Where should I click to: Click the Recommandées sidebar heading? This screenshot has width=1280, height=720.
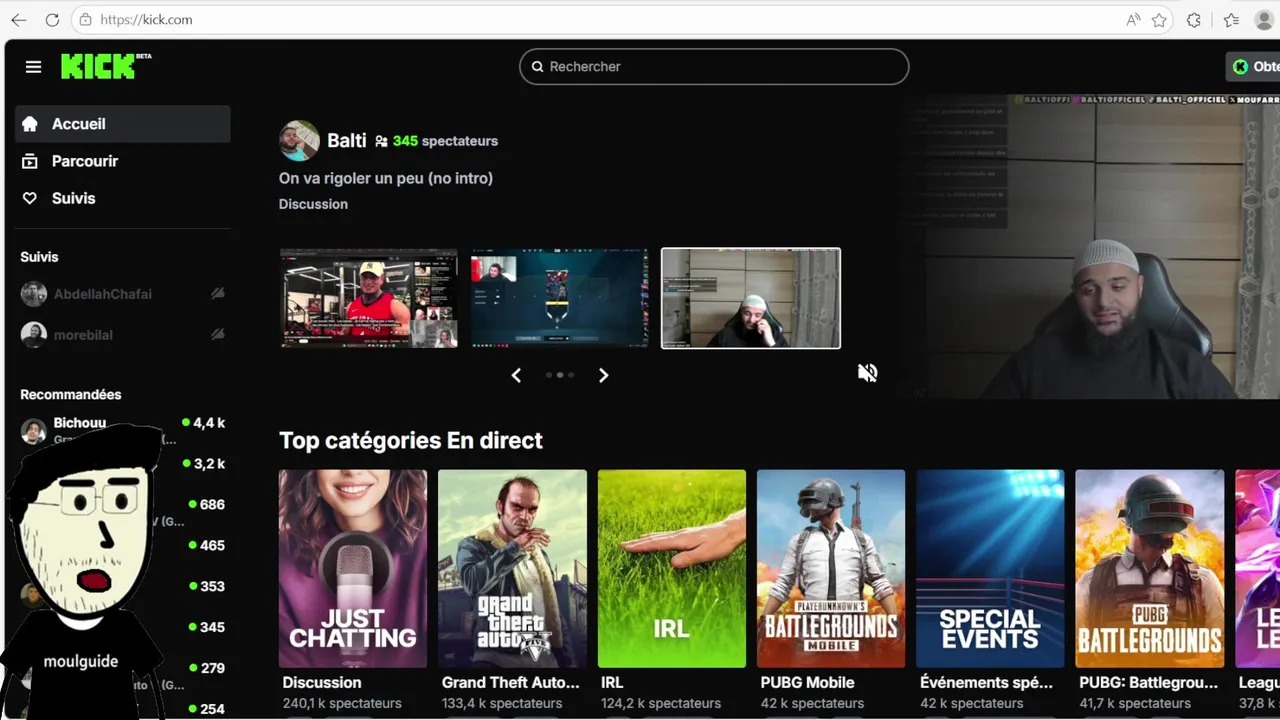click(71, 394)
